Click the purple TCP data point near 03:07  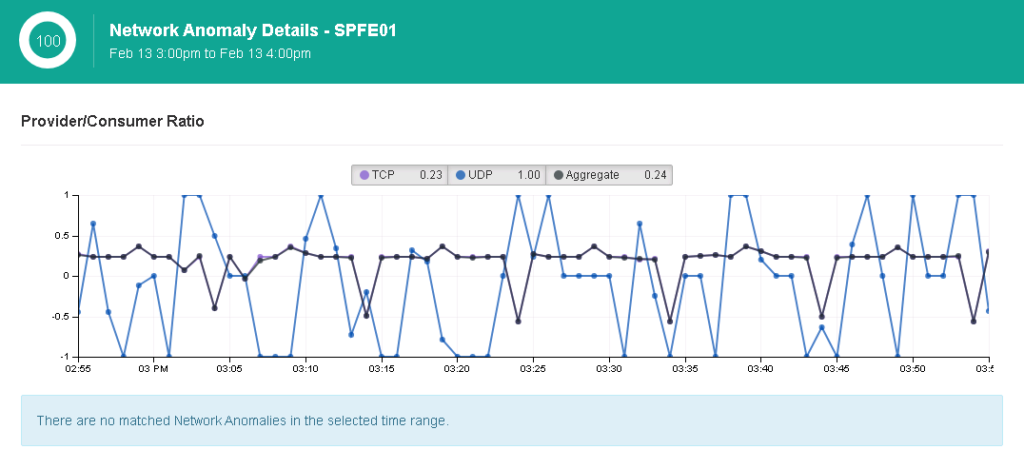coord(260,257)
